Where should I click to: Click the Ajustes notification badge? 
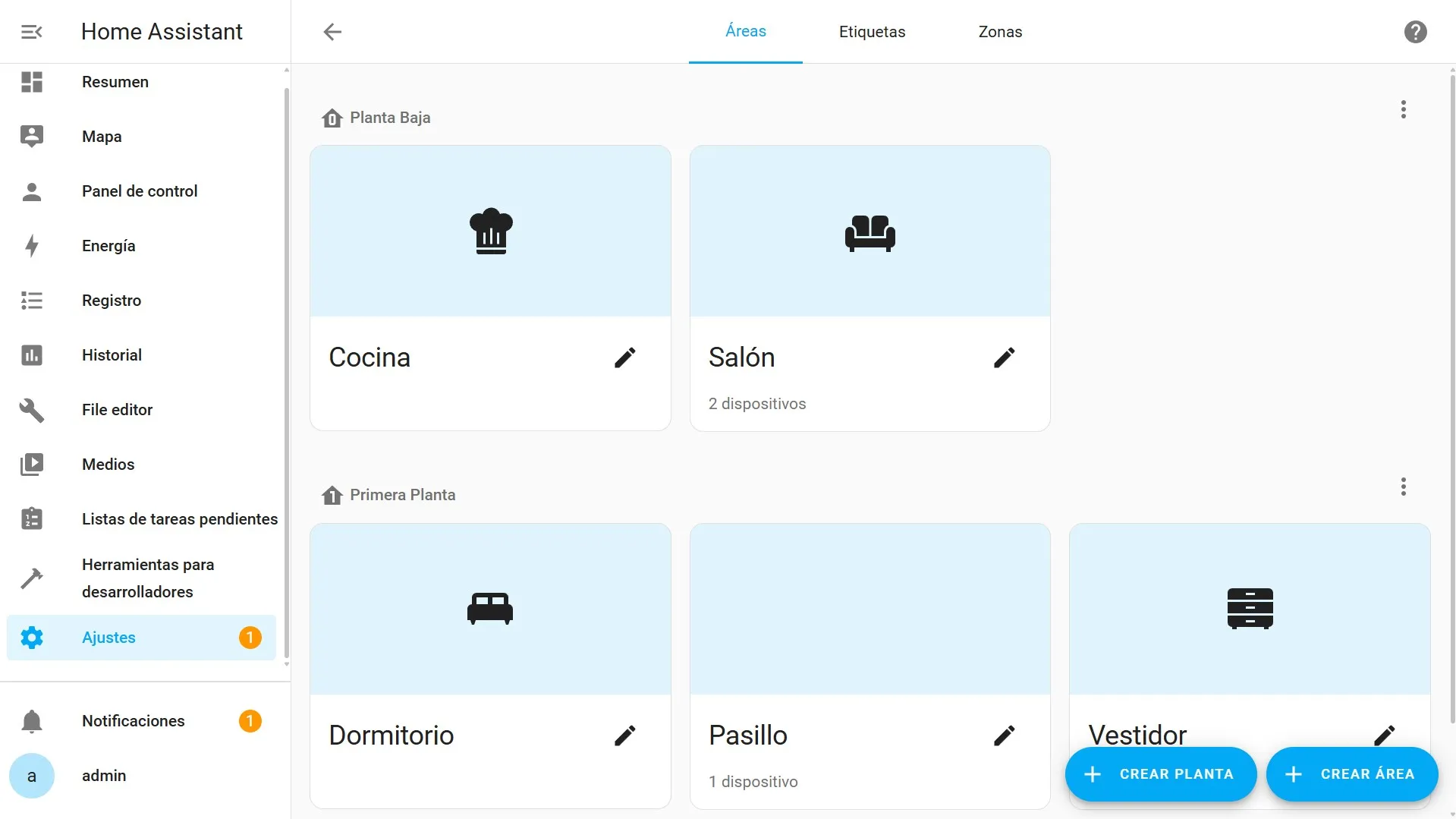[x=250, y=638]
